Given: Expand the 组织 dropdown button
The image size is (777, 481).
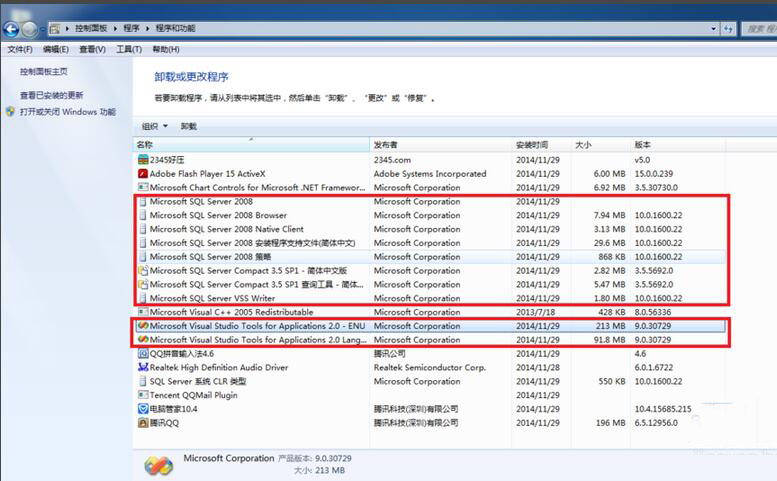Looking at the screenshot, I should coord(155,126).
